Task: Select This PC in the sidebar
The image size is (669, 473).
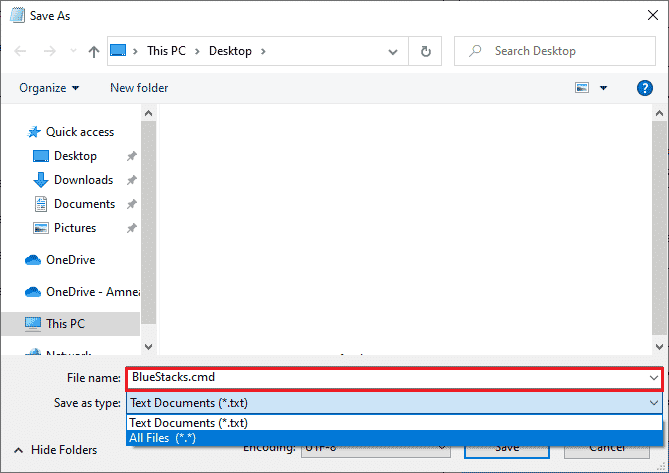Action: tap(70, 324)
